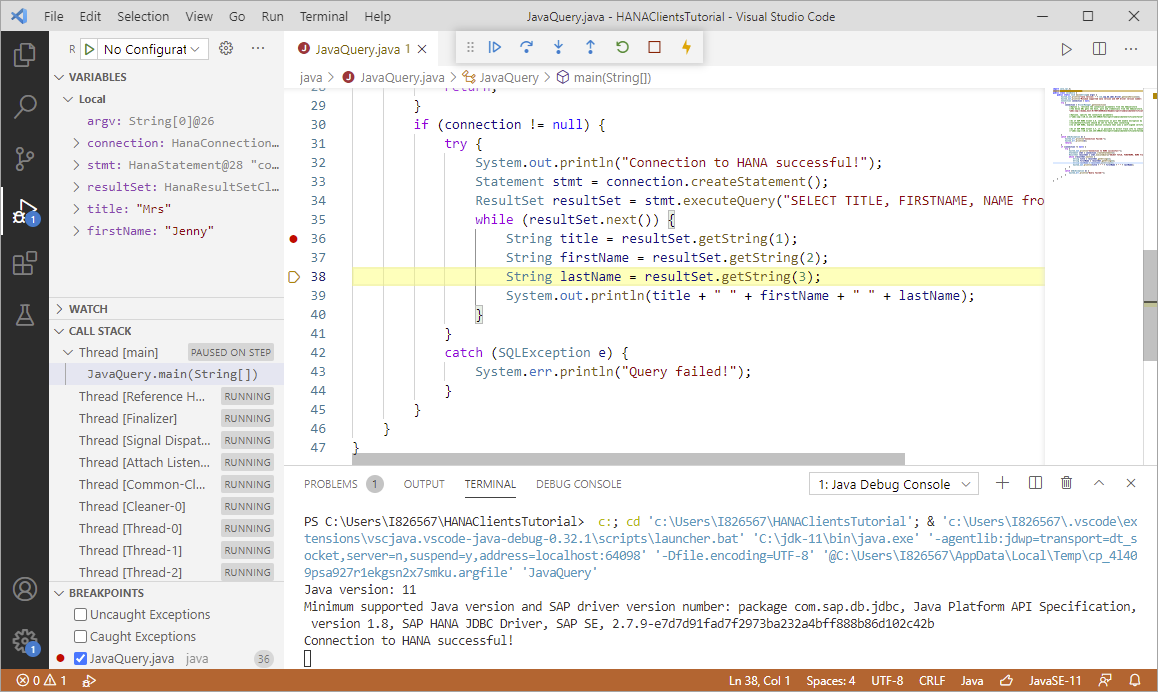This screenshot has height=692, width=1158.
Task: Create a new terminal with plus icon
Action: [1002, 483]
